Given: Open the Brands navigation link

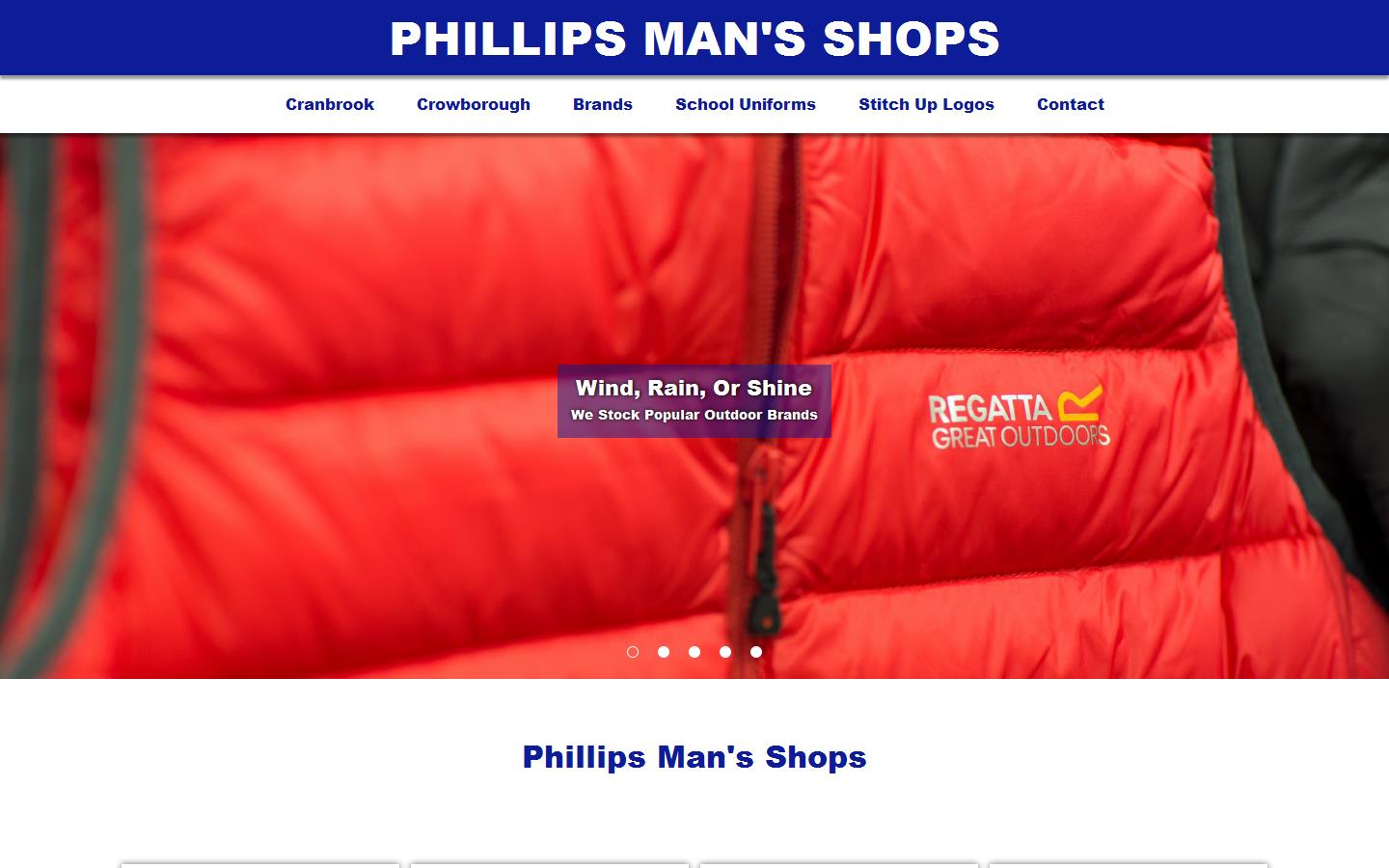Looking at the screenshot, I should tap(603, 104).
